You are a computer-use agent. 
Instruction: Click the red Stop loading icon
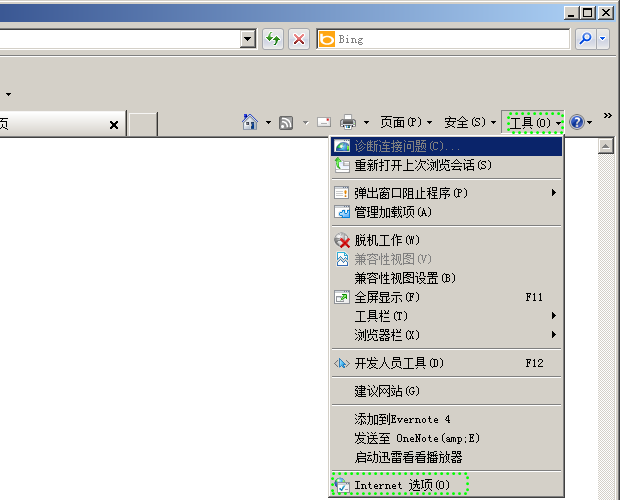[299, 39]
